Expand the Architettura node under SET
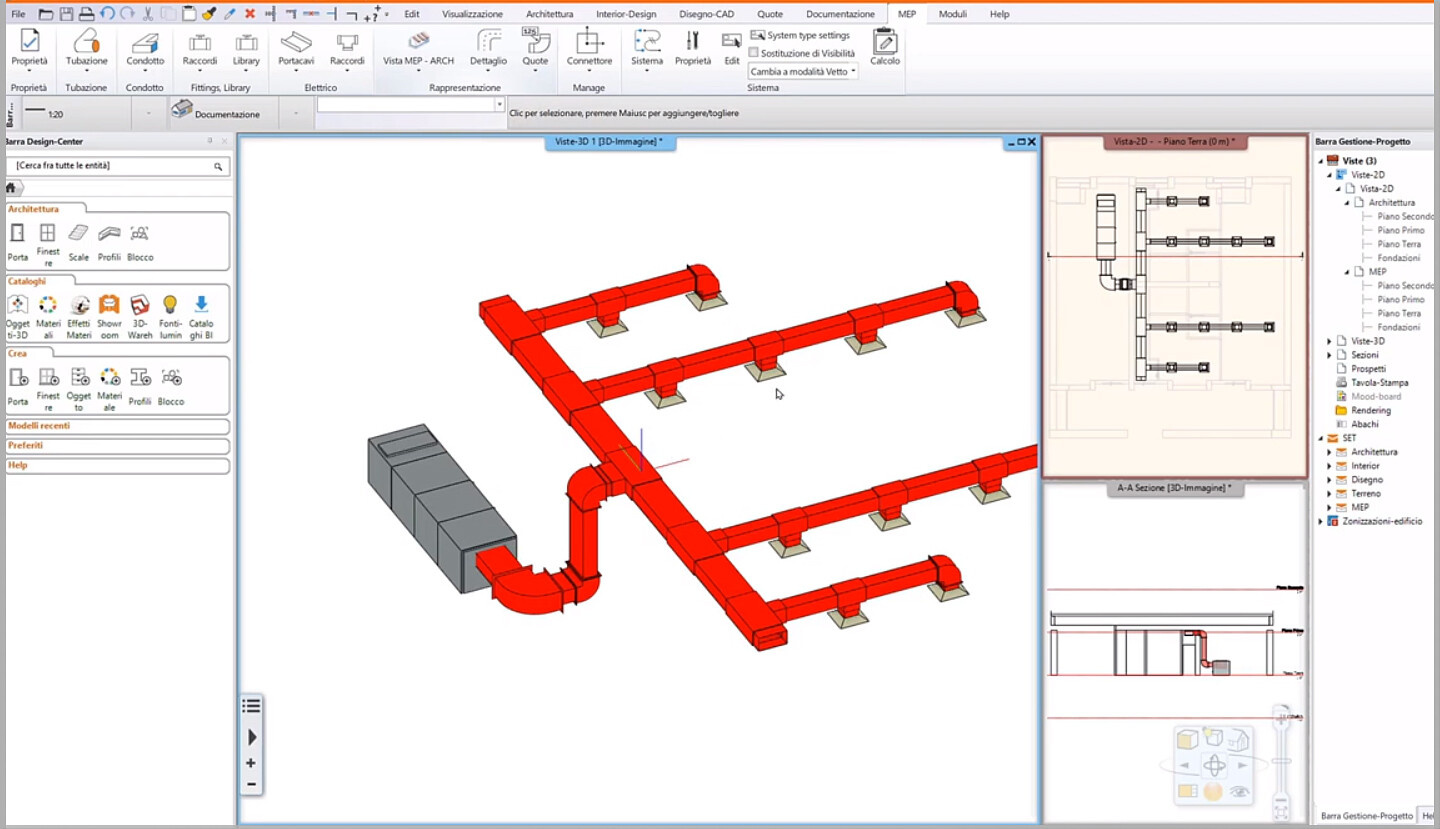This screenshot has width=1440, height=829. 1330,452
